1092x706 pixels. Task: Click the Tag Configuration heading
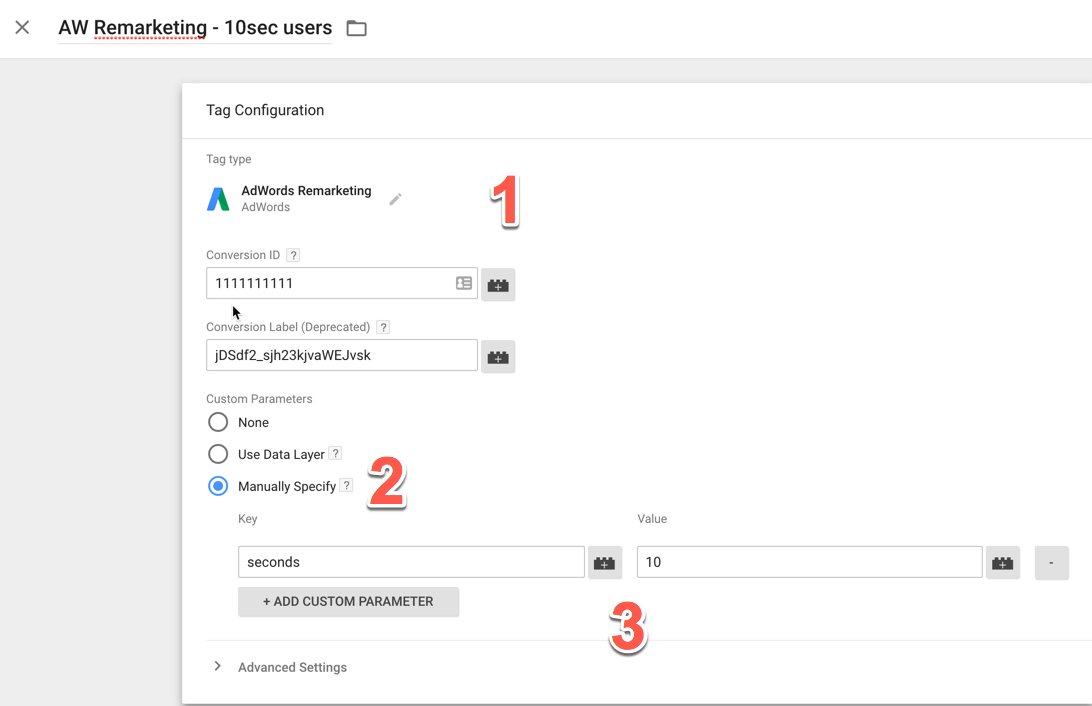tap(265, 110)
